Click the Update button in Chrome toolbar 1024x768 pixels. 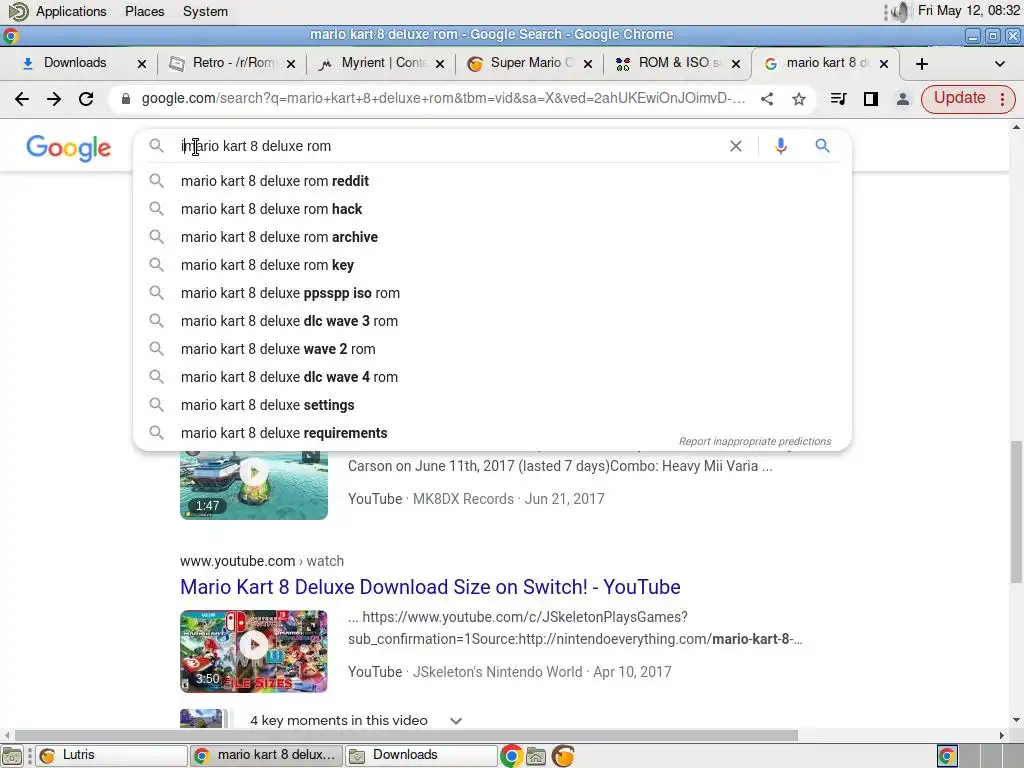(959, 98)
